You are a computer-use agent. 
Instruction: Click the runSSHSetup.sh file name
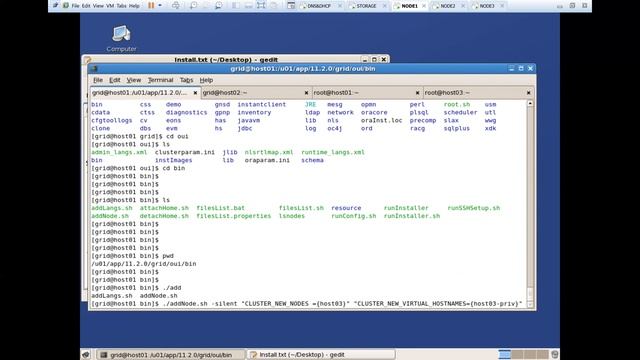[473, 208]
